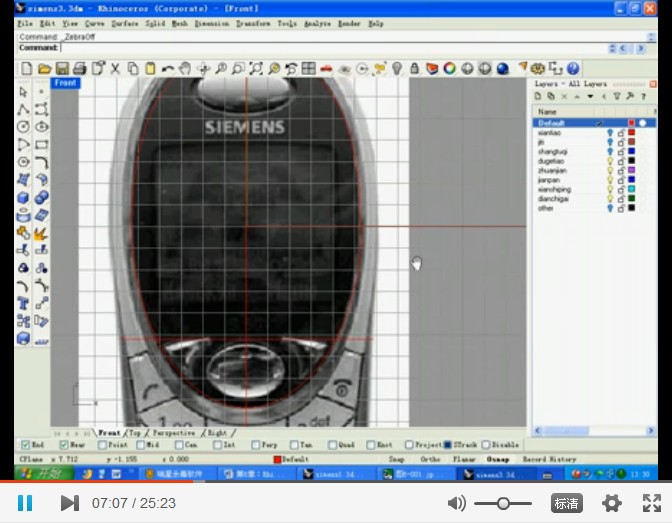Open the Surface menu
The image size is (672, 523).
coord(125,24)
